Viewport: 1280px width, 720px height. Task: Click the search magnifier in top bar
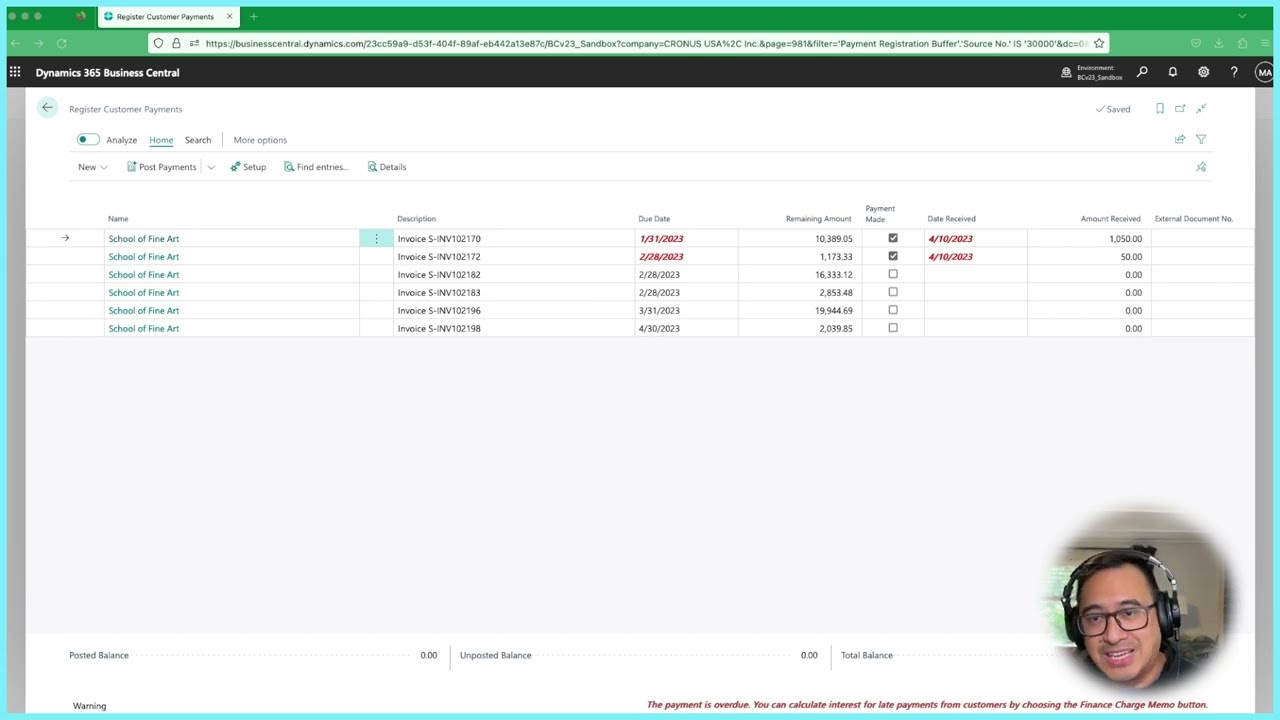(x=1142, y=72)
